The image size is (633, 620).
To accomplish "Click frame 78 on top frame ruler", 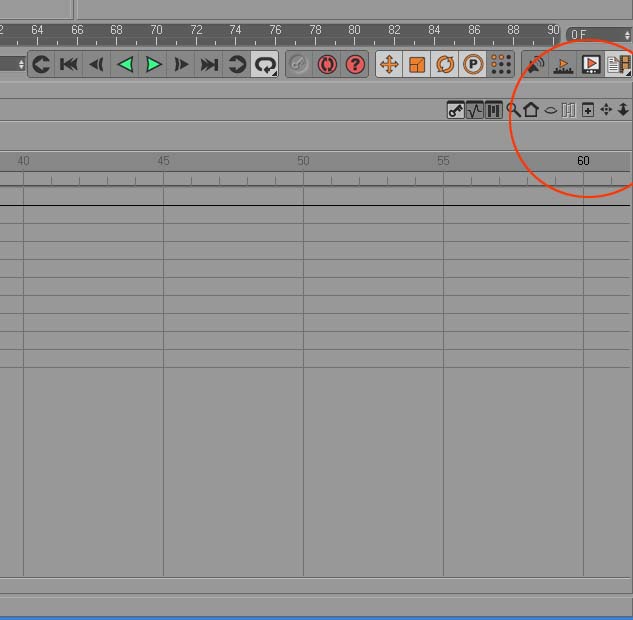I will tap(315, 30).
